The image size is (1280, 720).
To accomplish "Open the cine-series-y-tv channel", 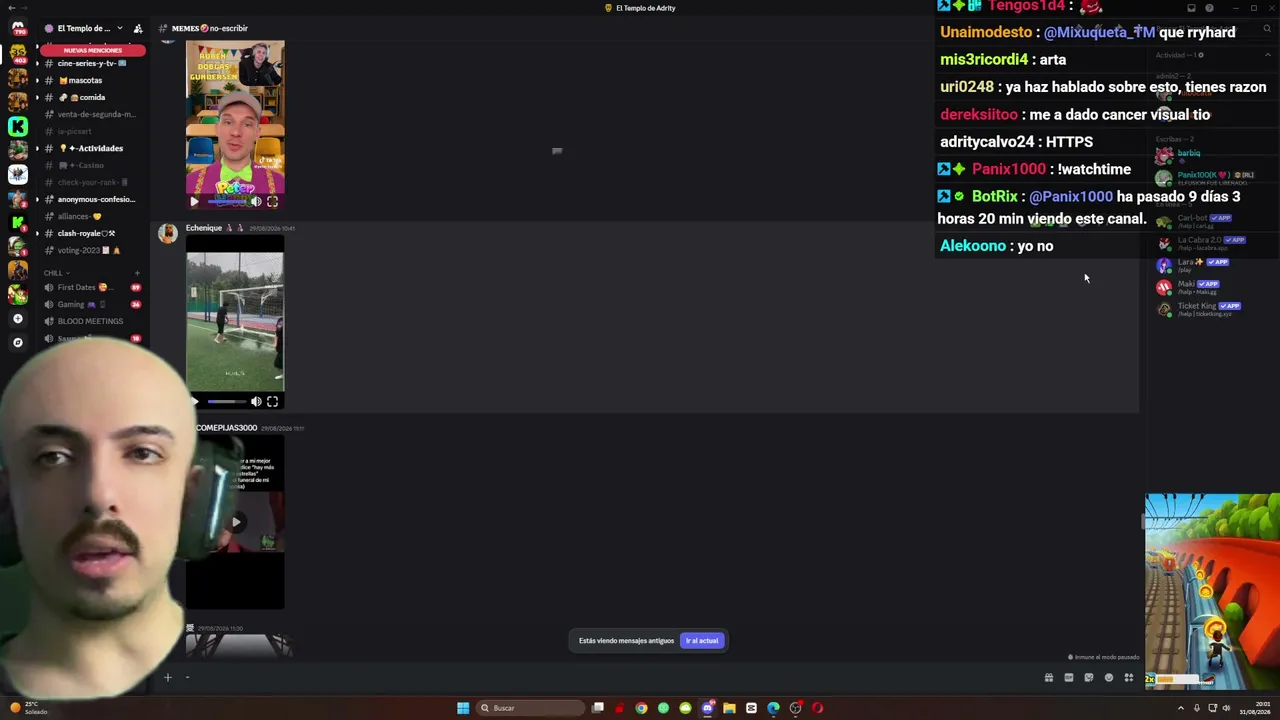I will pos(91,63).
